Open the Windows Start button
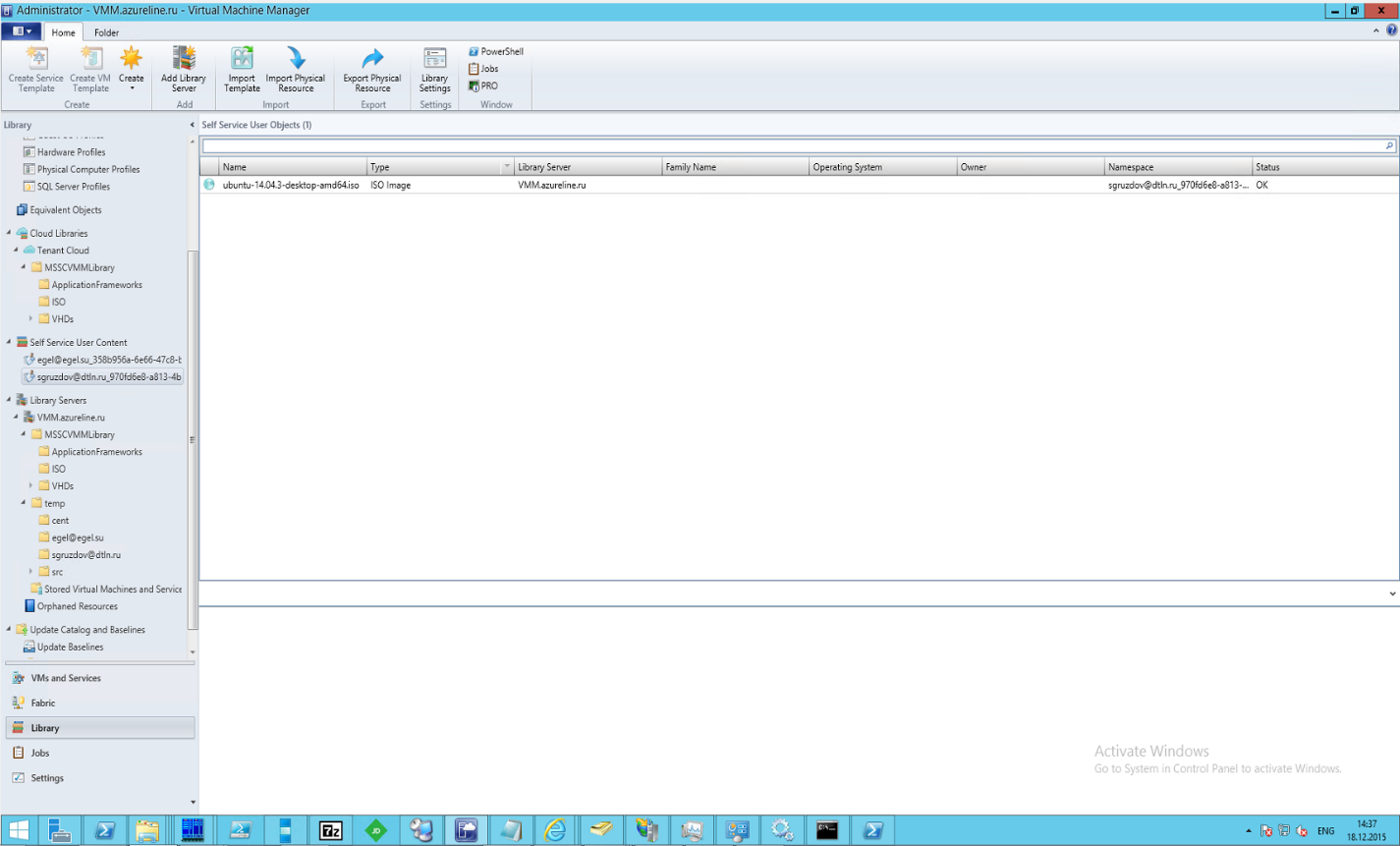 click(19, 830)
